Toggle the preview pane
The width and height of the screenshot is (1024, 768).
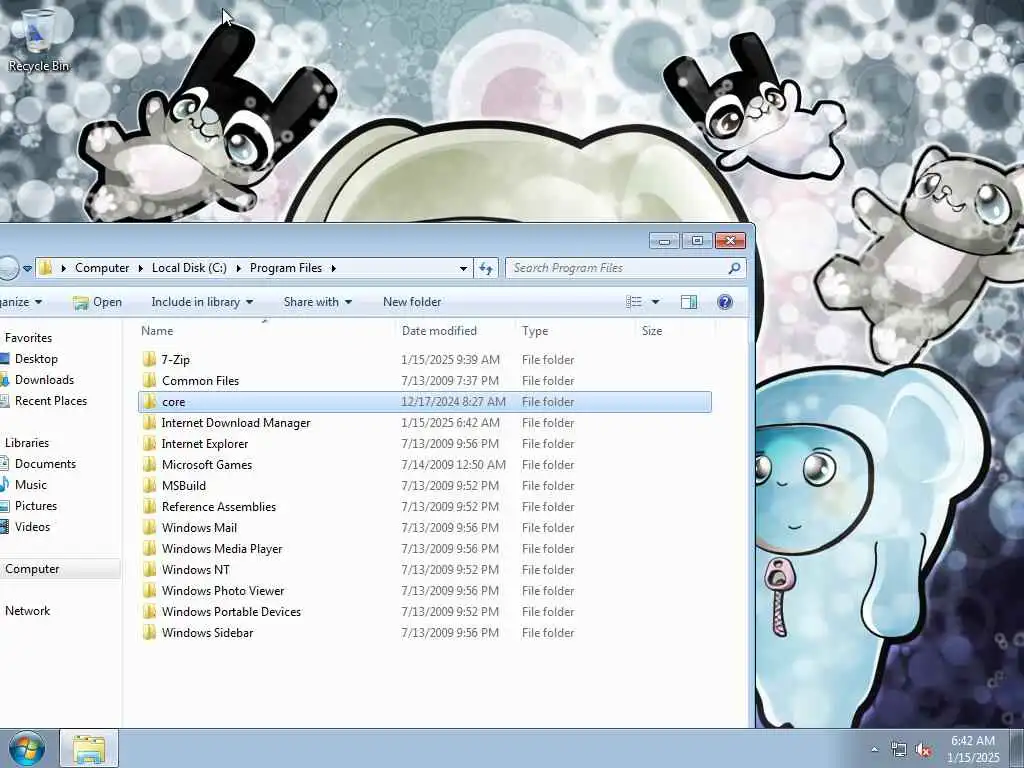pos(689,302)
